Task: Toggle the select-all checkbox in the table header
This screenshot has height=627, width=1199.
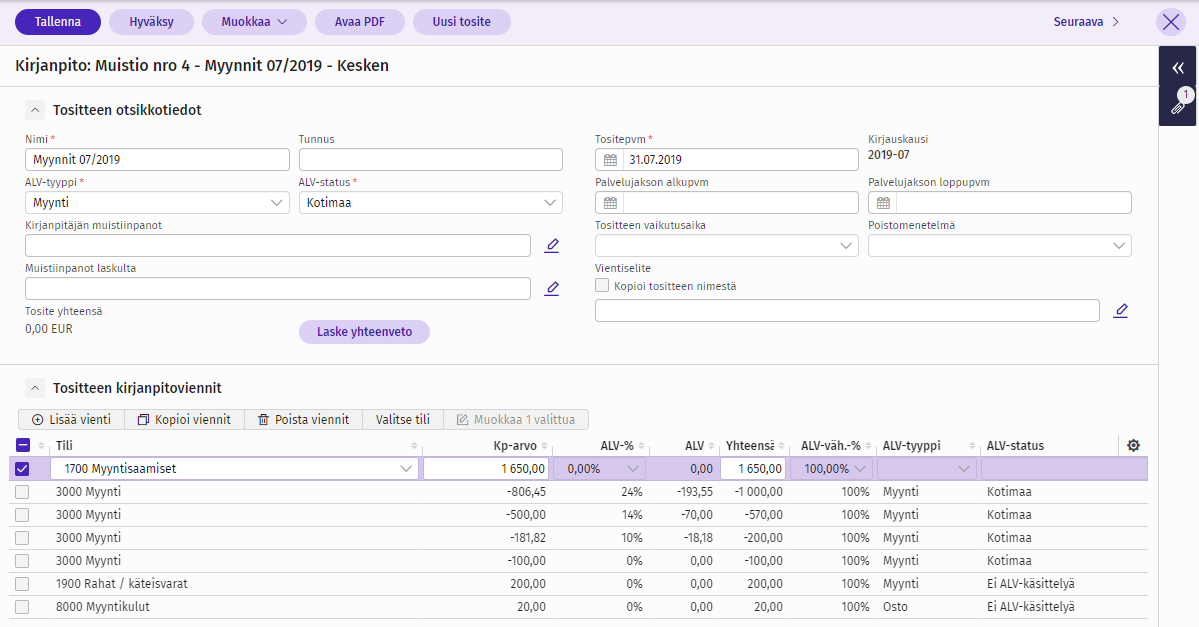Action: click(23, 446)
